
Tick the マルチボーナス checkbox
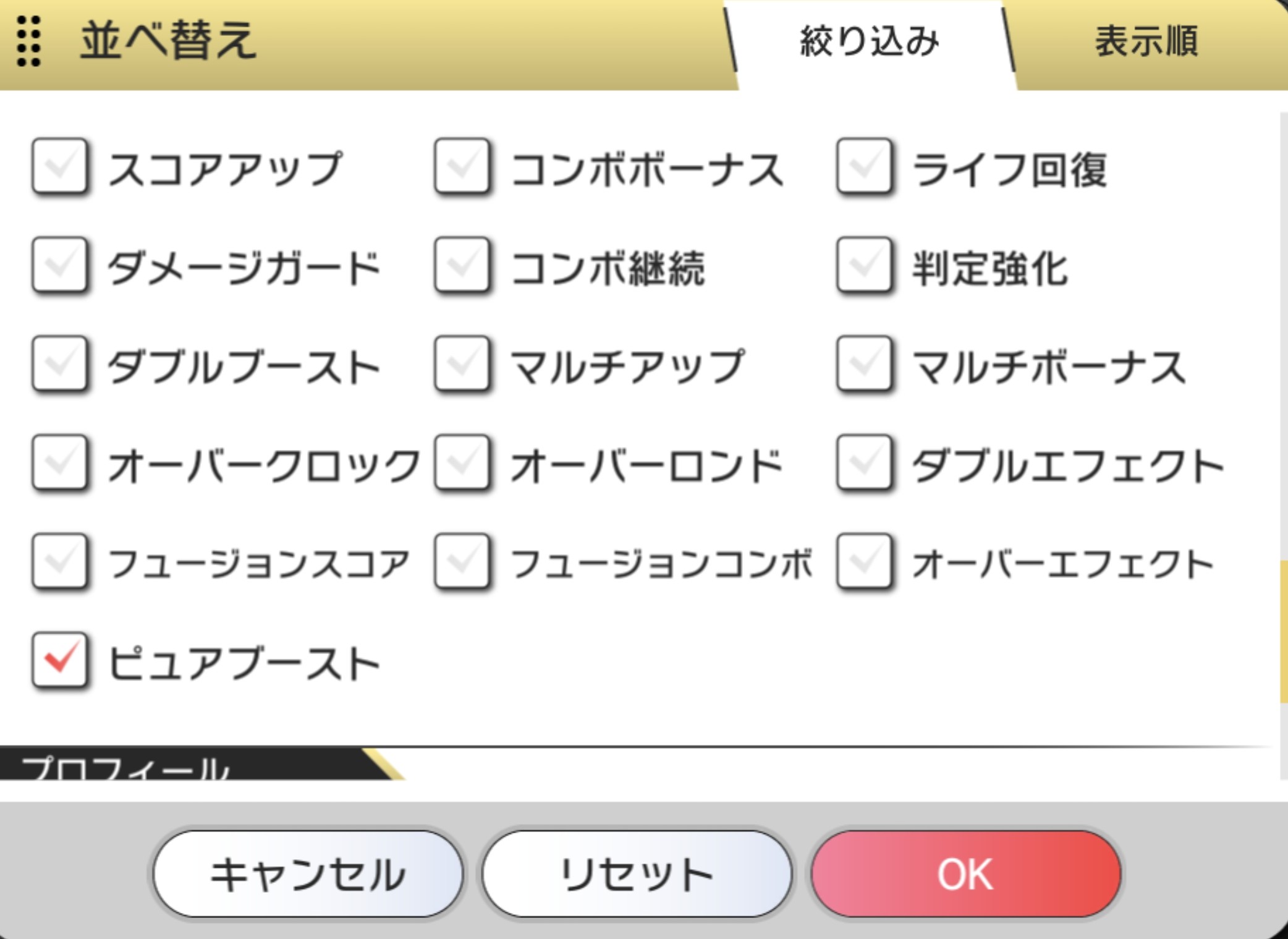(x=864, y=365)
